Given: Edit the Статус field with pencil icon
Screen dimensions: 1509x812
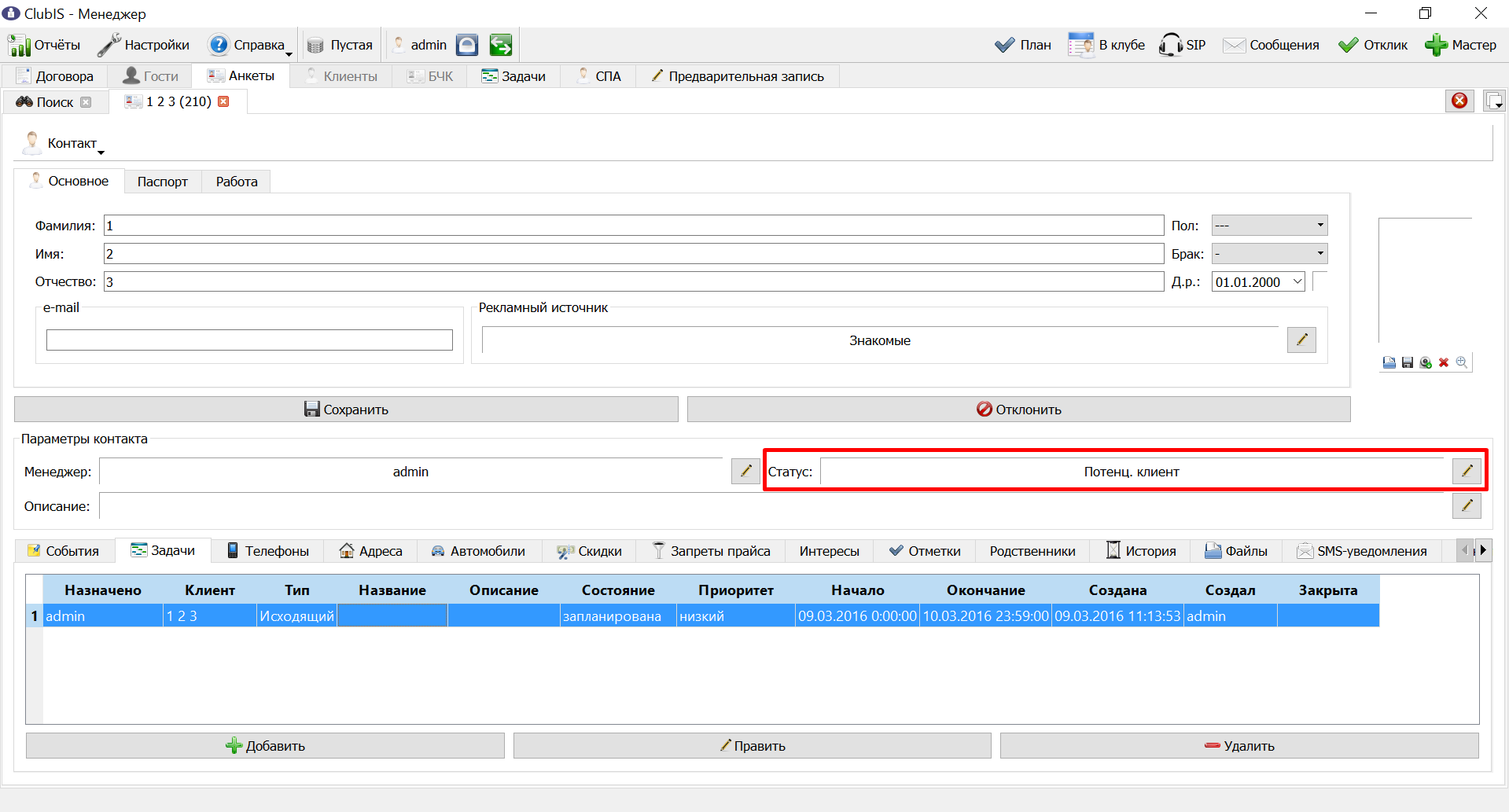Looking at the screenshot, I should pos(1467,472).
